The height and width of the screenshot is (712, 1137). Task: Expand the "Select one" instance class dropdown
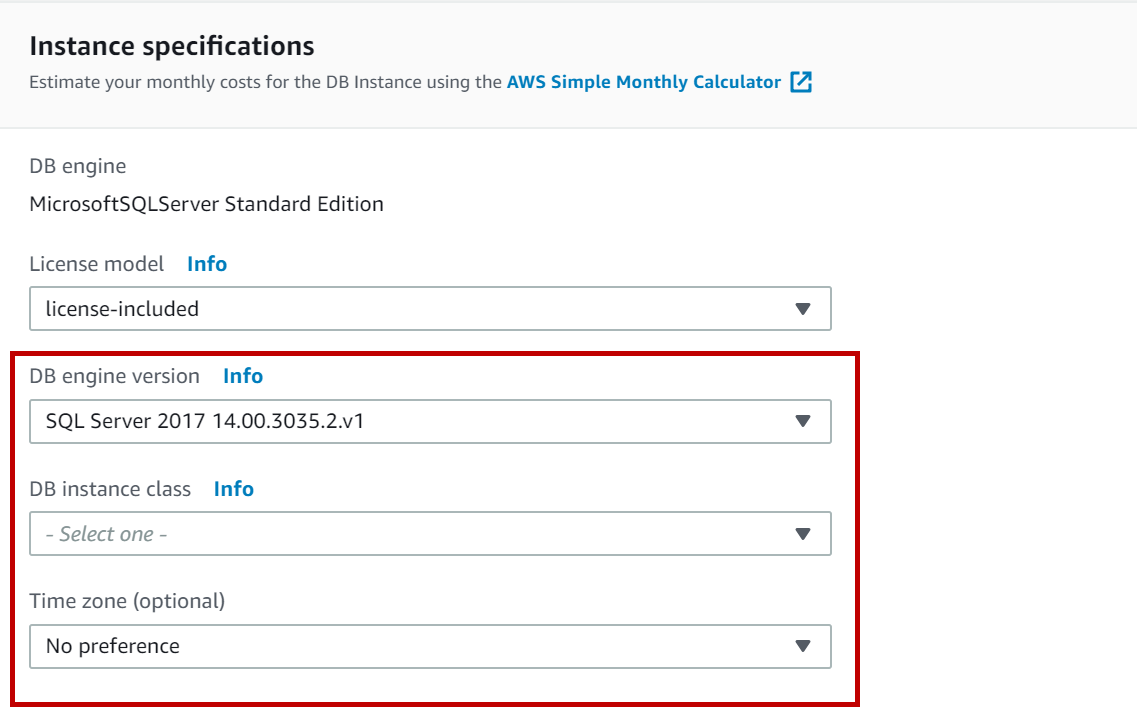420,534
